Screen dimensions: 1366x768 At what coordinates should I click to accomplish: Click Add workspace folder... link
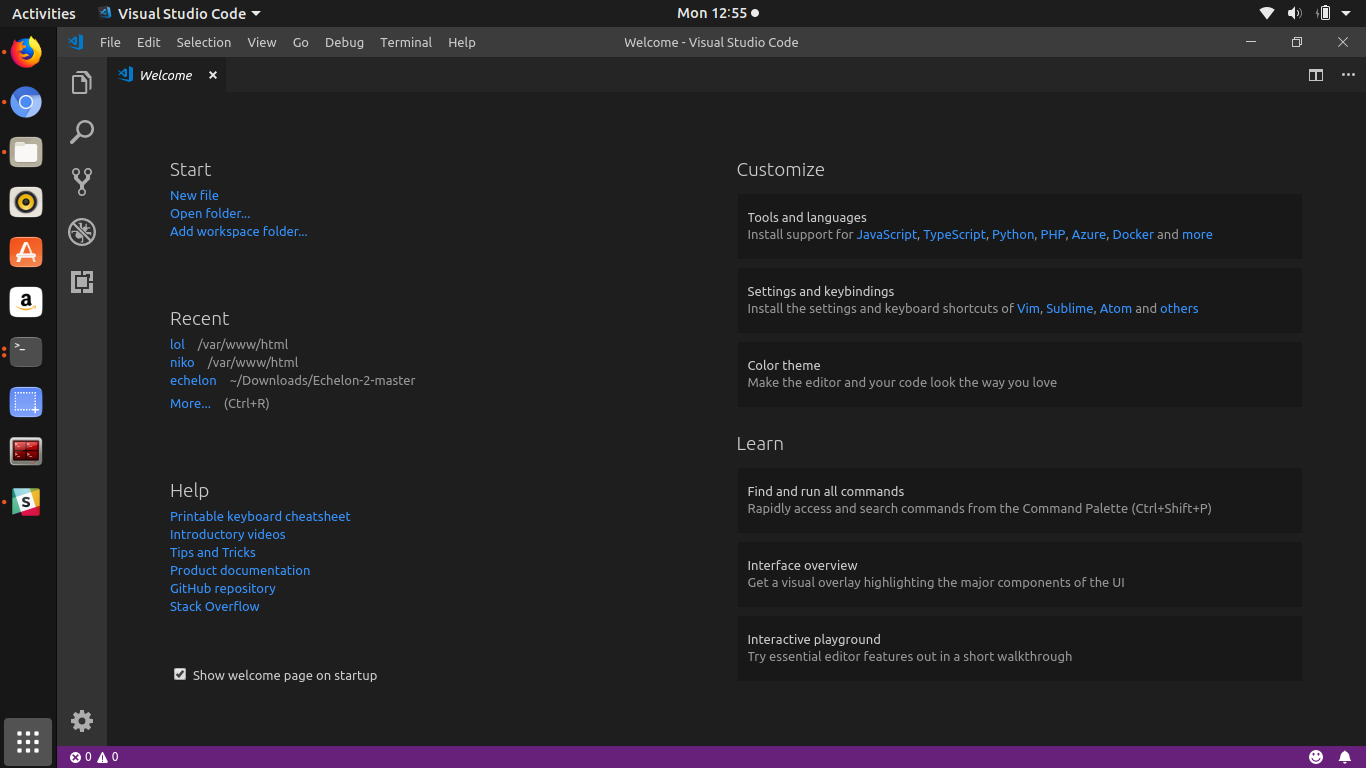tap(239, 231)
